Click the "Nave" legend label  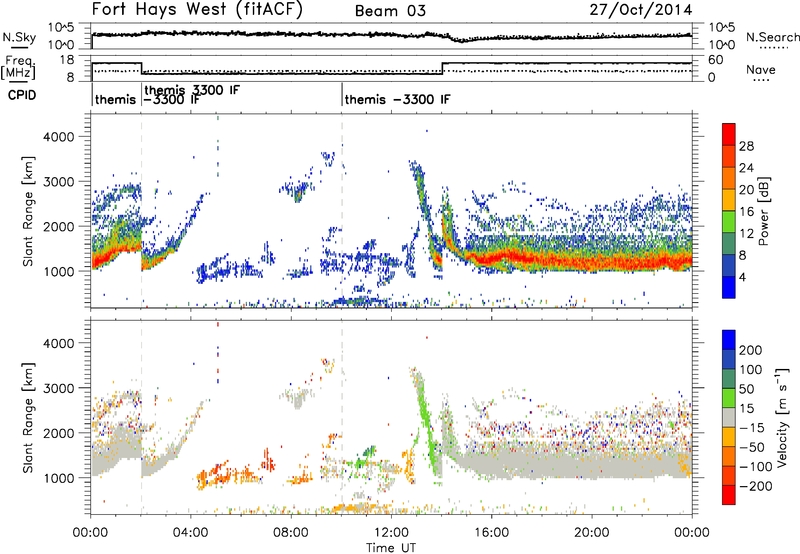761,70
